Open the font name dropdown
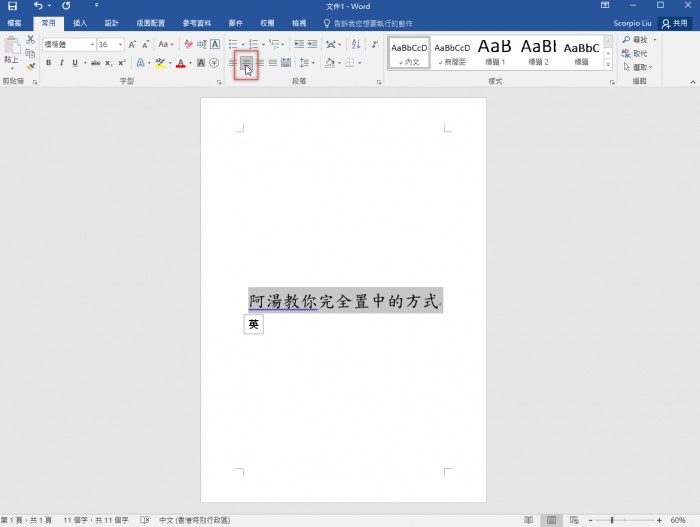Screen dimensions: 700x527 point(92,44)
